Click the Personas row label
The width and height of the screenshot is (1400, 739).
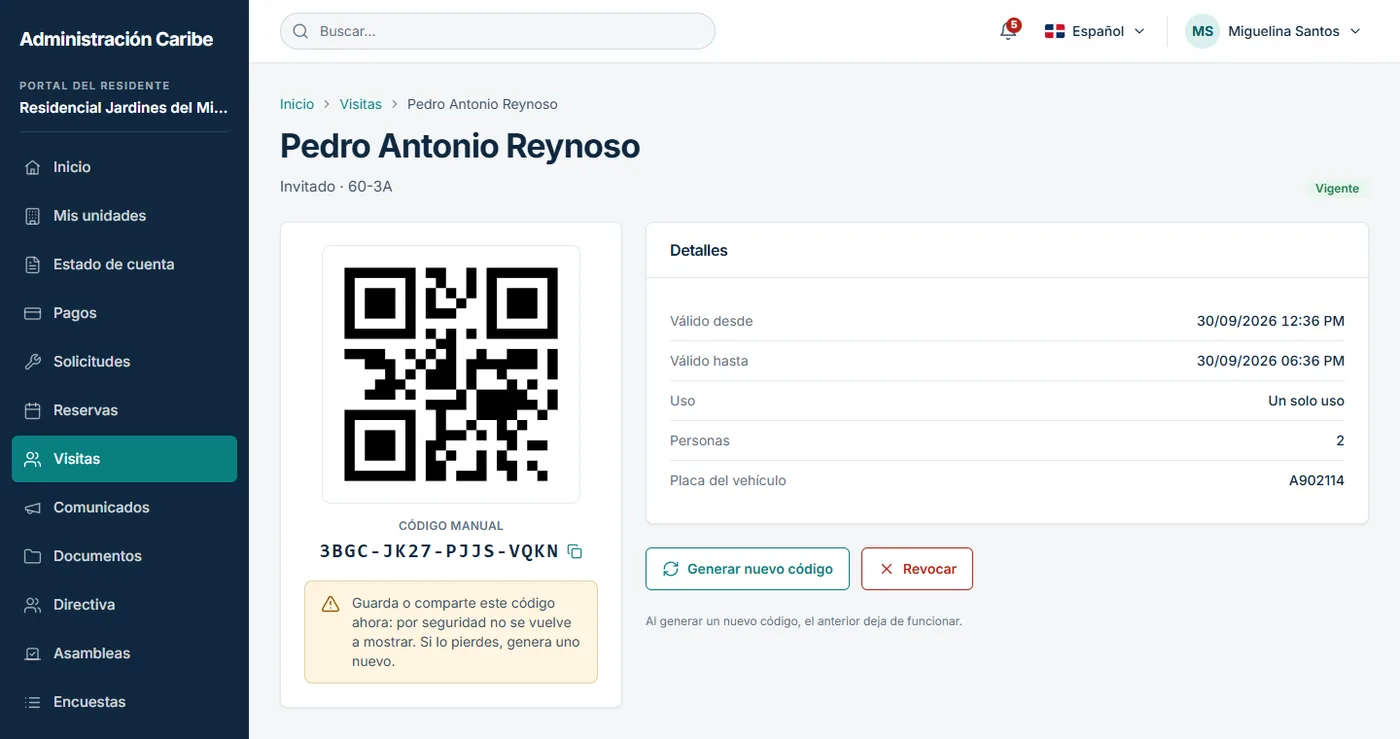[x=700, y=441]
